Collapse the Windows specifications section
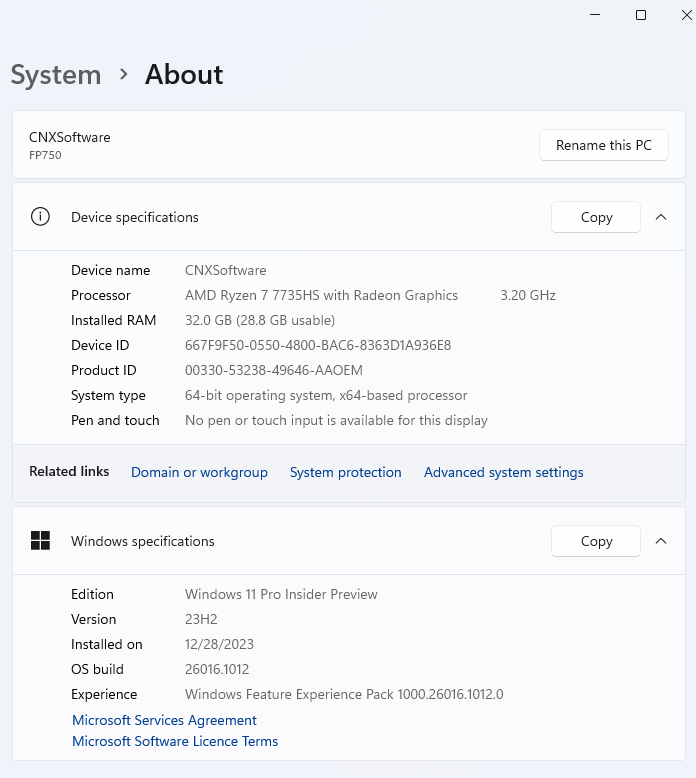 661,541
